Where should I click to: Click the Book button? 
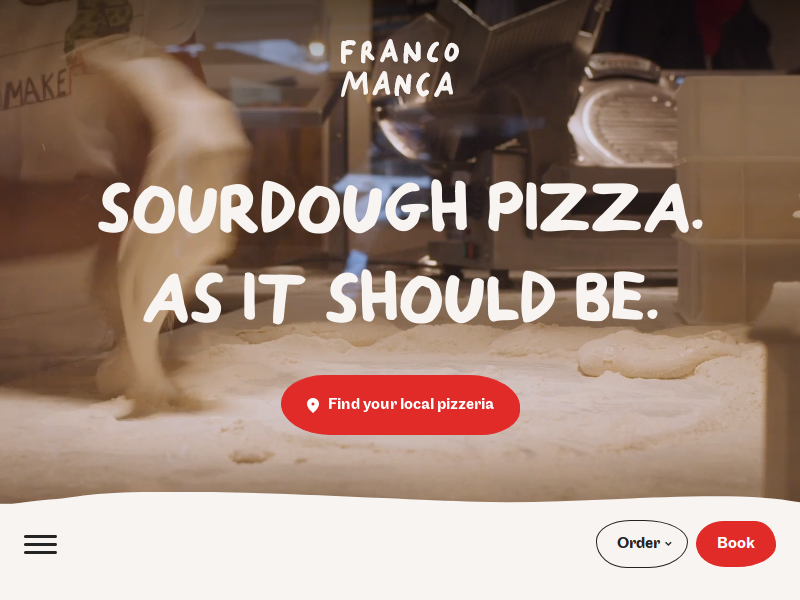736,543
